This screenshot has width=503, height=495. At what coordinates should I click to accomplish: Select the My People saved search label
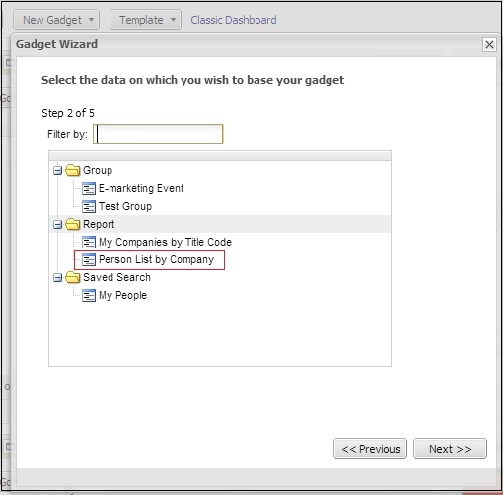tap(123, 295)
